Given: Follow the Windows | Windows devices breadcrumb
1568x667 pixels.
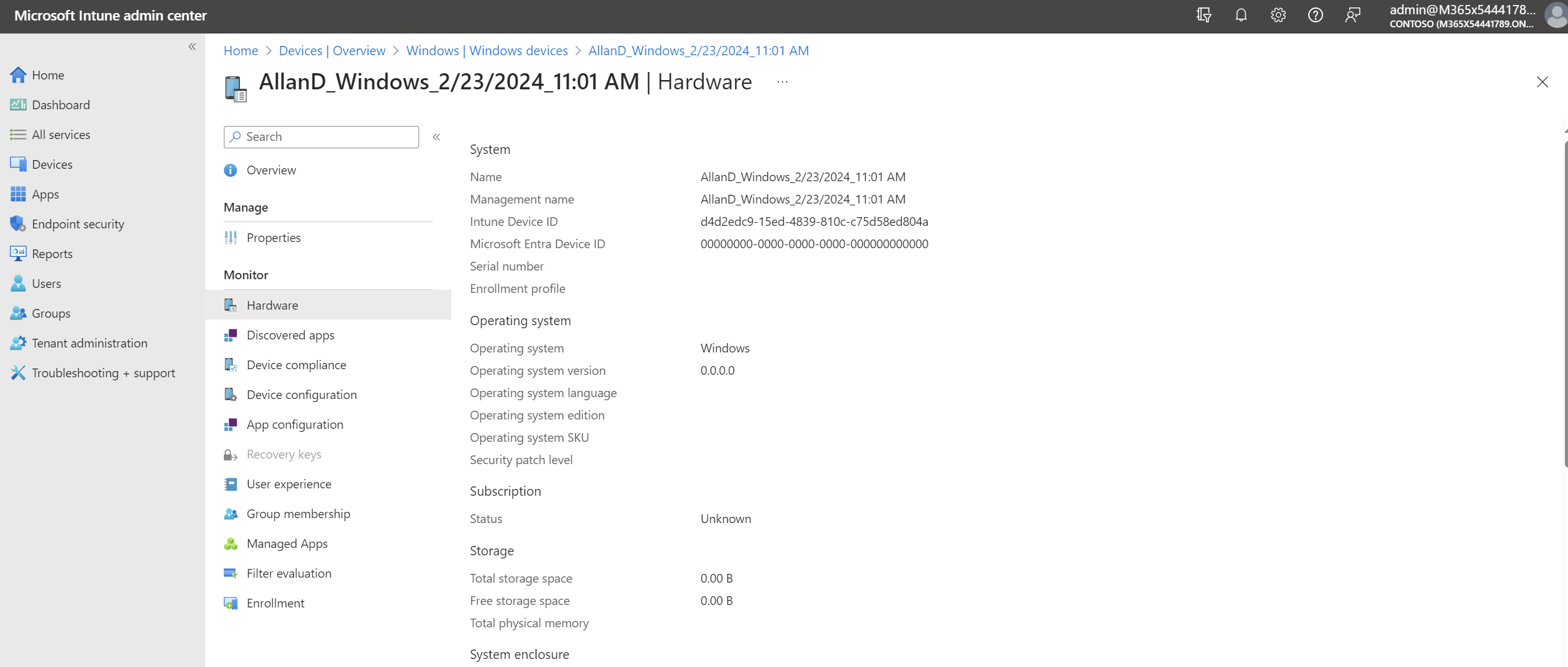Looking at the screenshot, I should point(487,50).
